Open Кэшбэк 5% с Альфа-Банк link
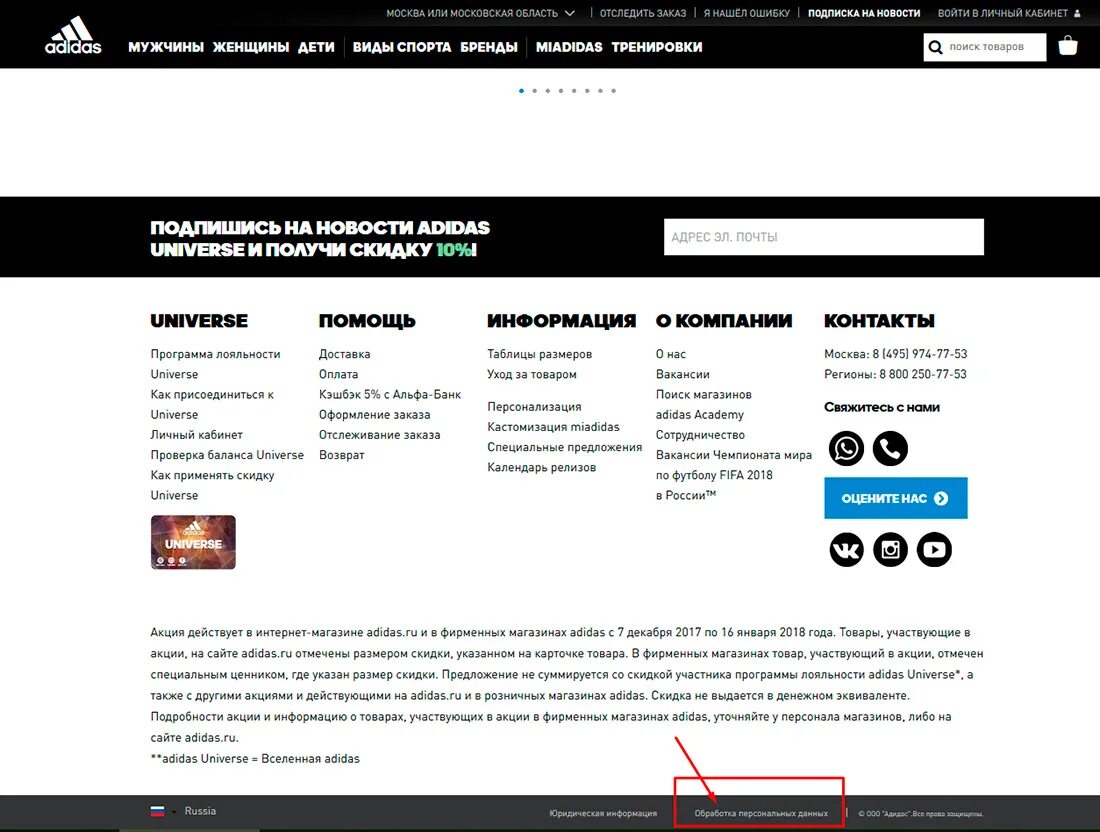 pyautogui.click(x=390, y=394)
